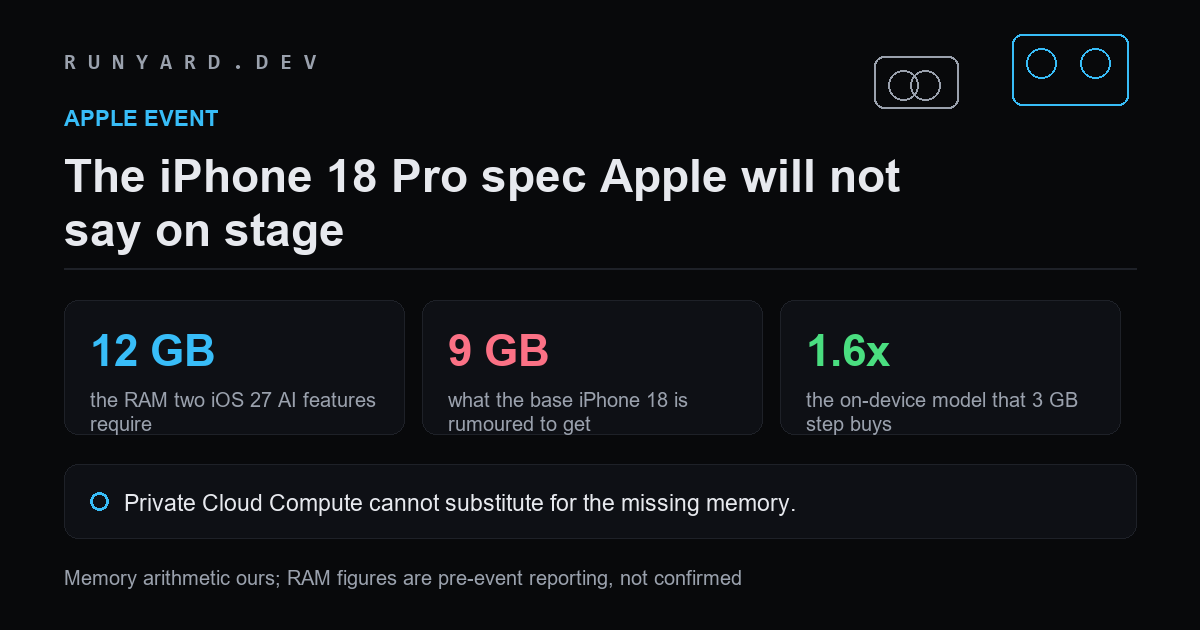Click the left circle inside blue icon

point(1042,64)
